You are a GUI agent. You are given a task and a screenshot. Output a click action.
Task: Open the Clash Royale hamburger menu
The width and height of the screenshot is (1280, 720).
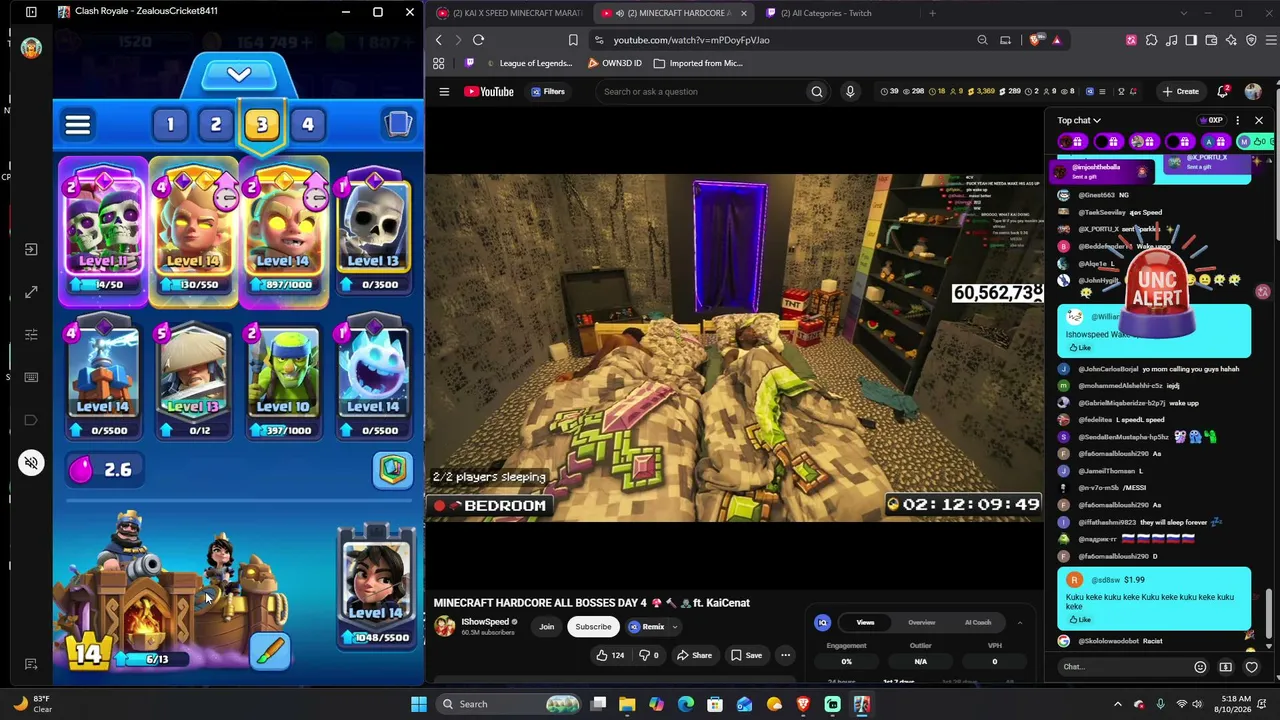pos(78,125)
